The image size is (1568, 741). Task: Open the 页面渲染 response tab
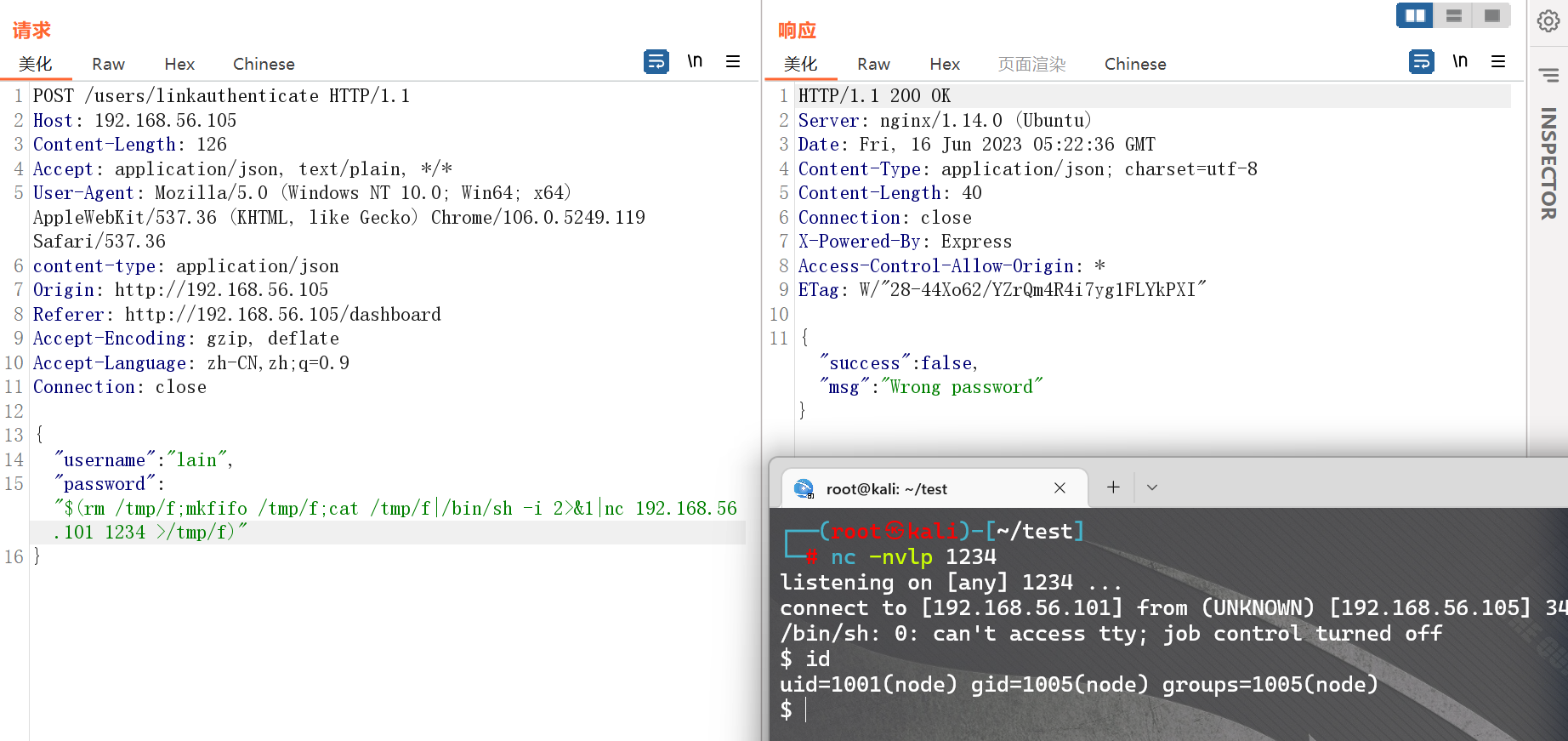tap(1031, 64)
